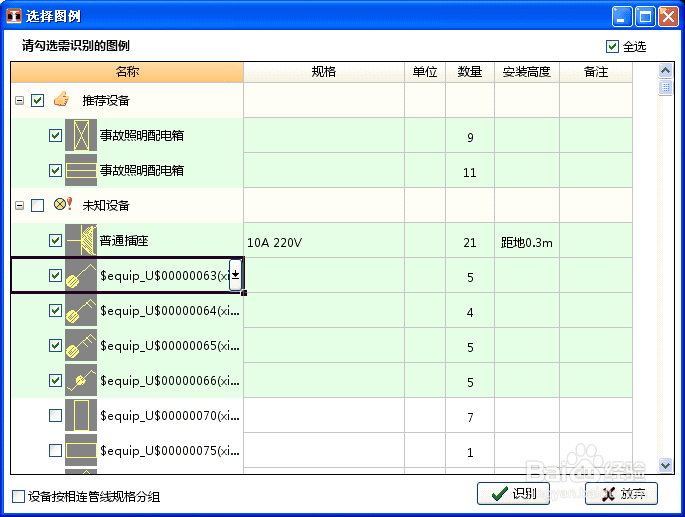The image size is (685, 517).
Task: Toggle the 全选 checkbox
Action: pos(612,46)
